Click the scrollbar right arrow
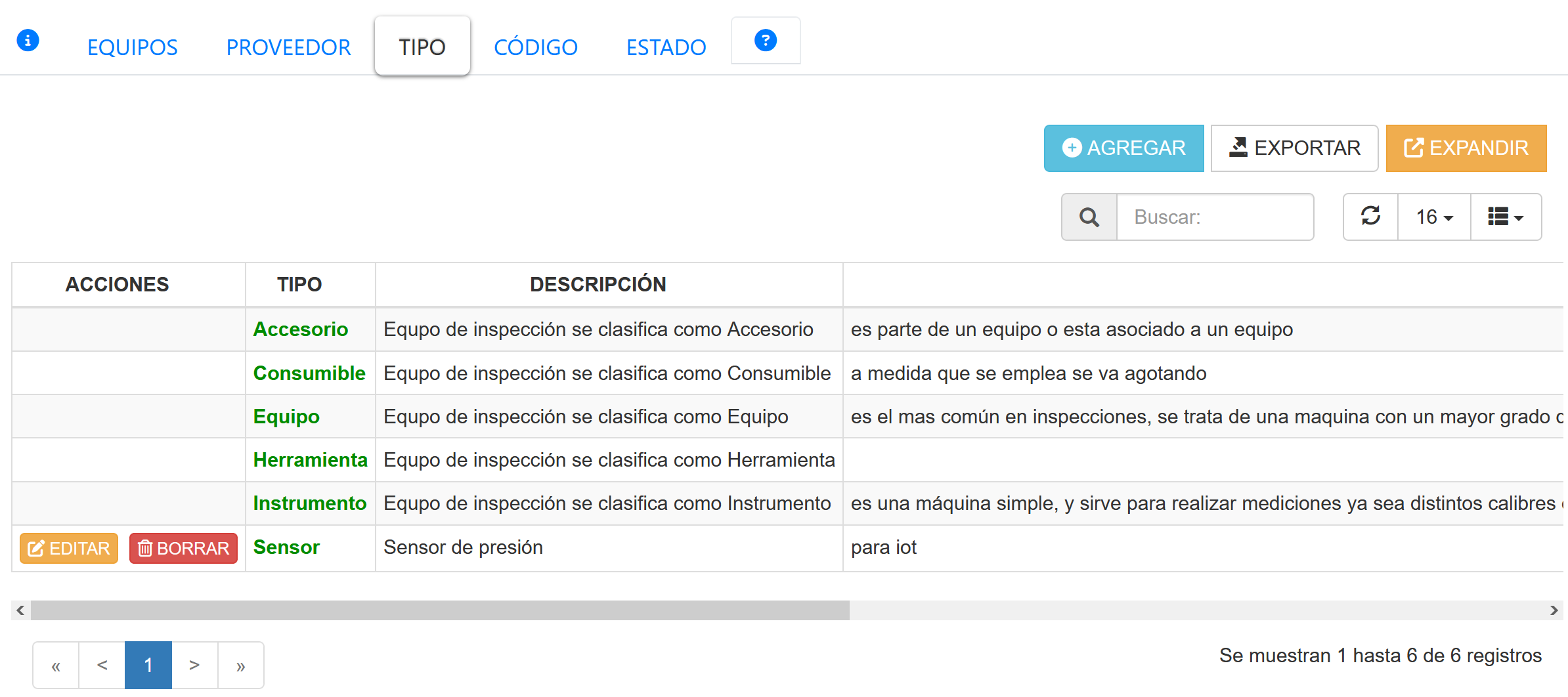The width and height of the screenshot is (1568, 697). coord(1554,610)
